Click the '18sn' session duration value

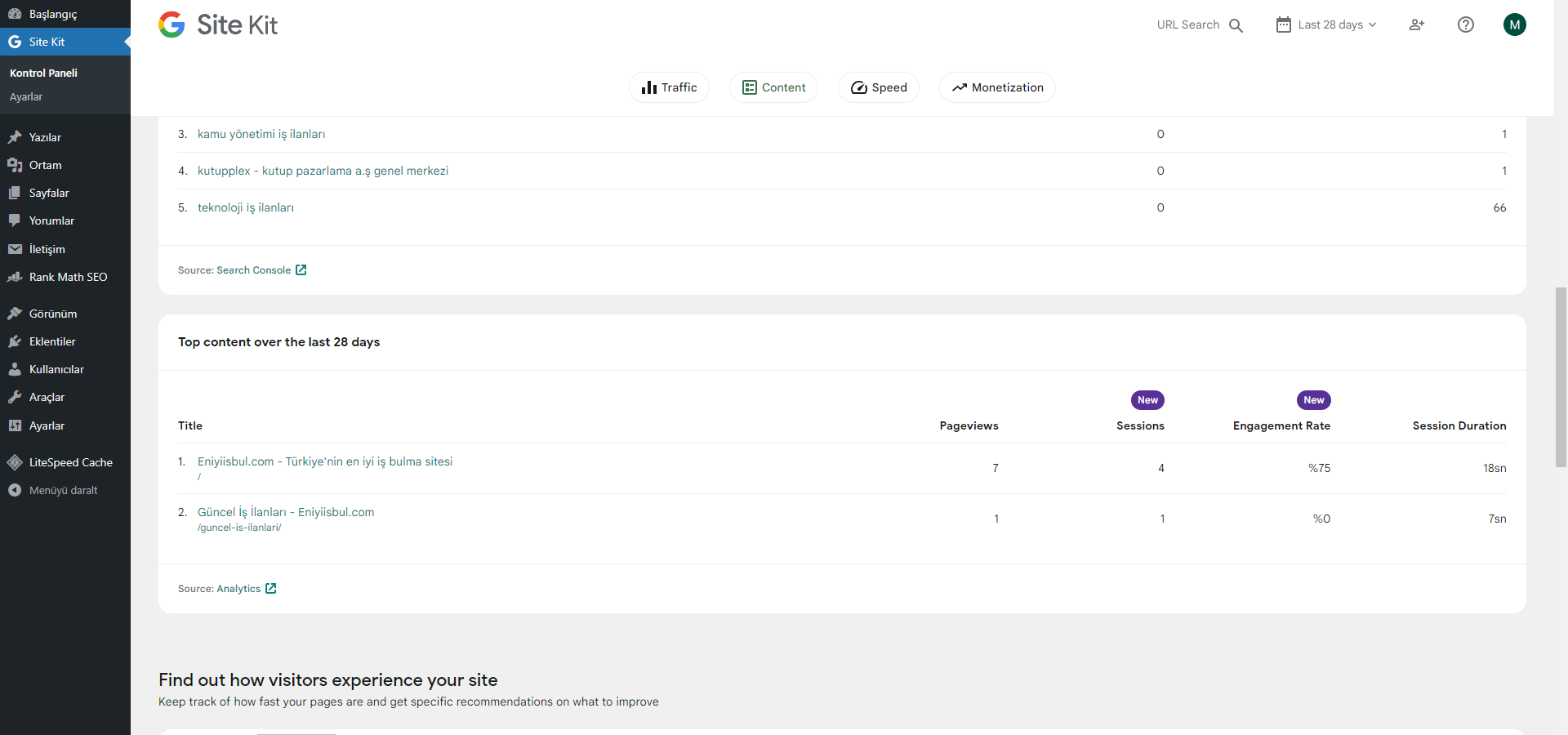coord(1495,468)
